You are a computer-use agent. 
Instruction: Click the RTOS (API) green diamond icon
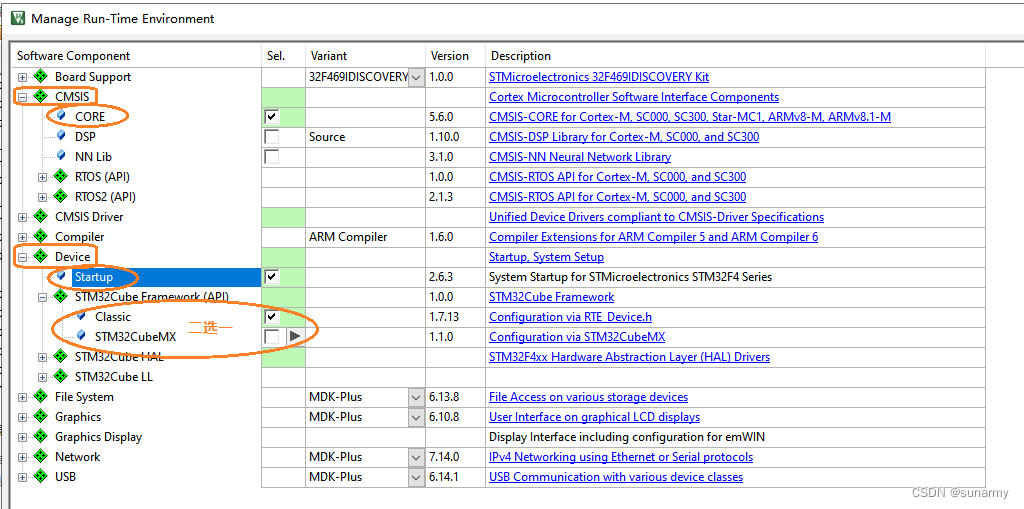pyautogui.click(x=61, y=176)
